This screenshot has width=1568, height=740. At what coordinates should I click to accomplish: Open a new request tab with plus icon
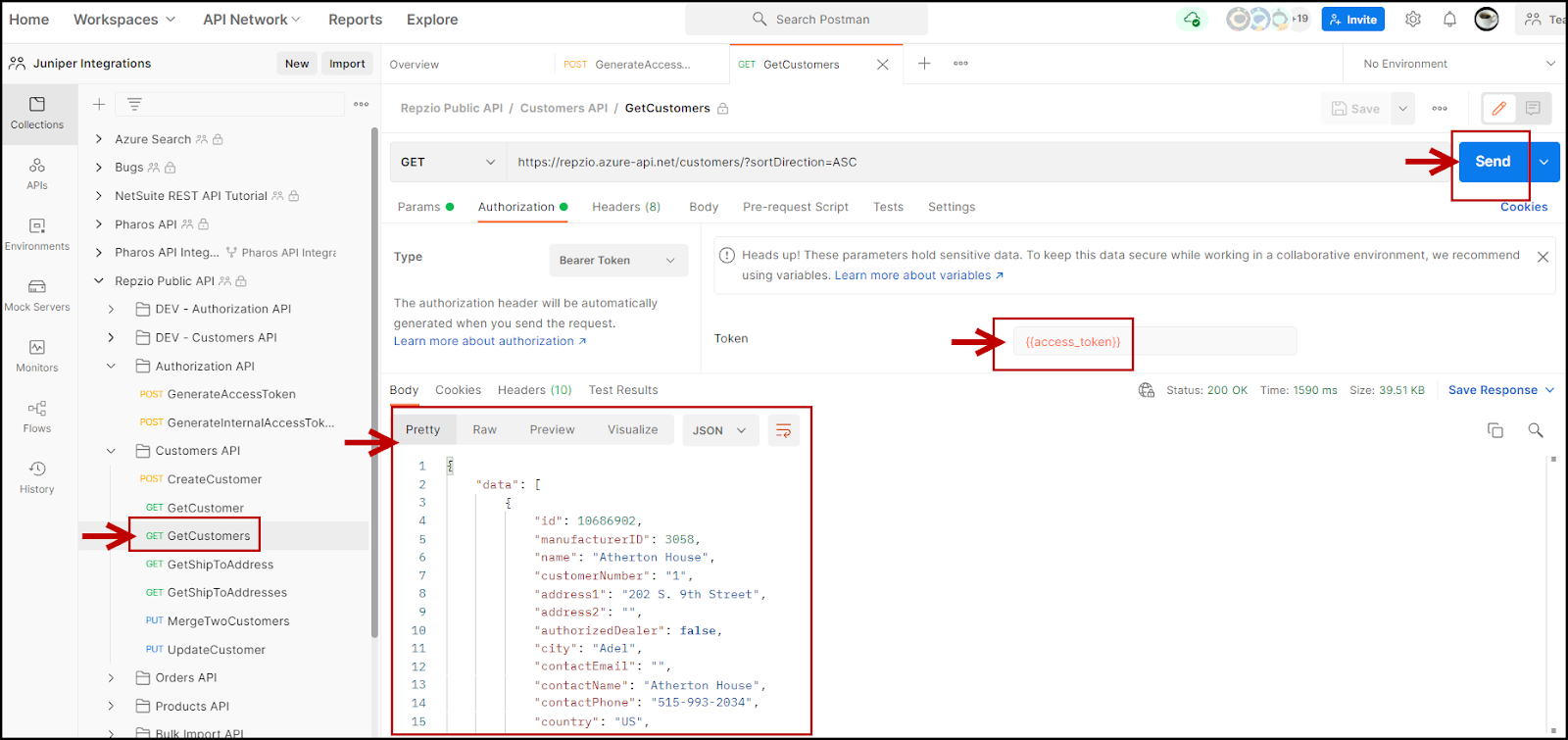[924, 64]
